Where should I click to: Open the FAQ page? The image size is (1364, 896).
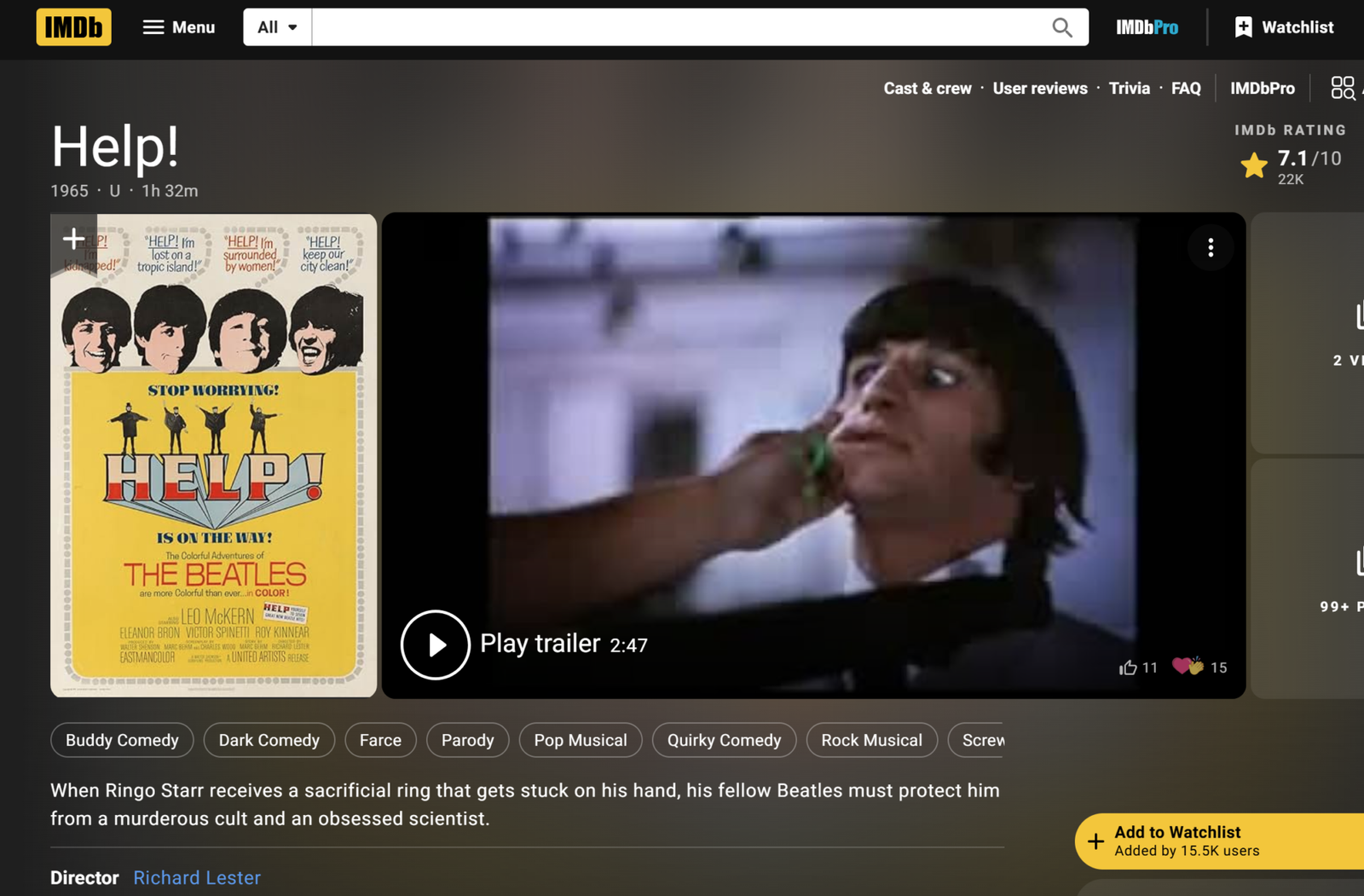coord(1186,88)
